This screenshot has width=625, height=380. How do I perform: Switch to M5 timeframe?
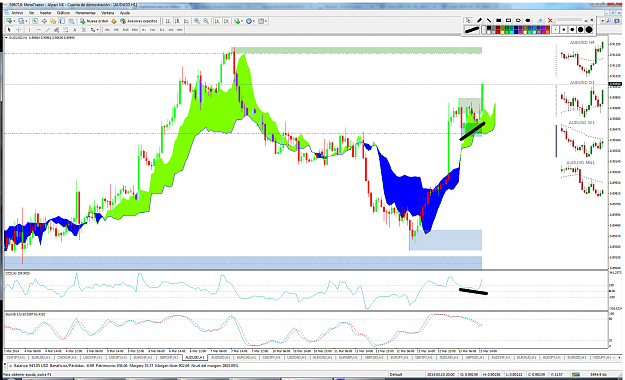(x=116, y=30)
